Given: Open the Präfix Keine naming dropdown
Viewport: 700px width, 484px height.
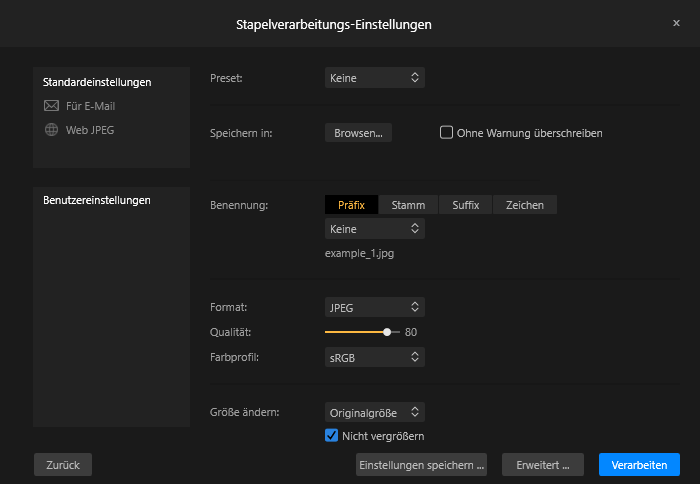Looking at the screenshot, I should (x=375, y=229).
